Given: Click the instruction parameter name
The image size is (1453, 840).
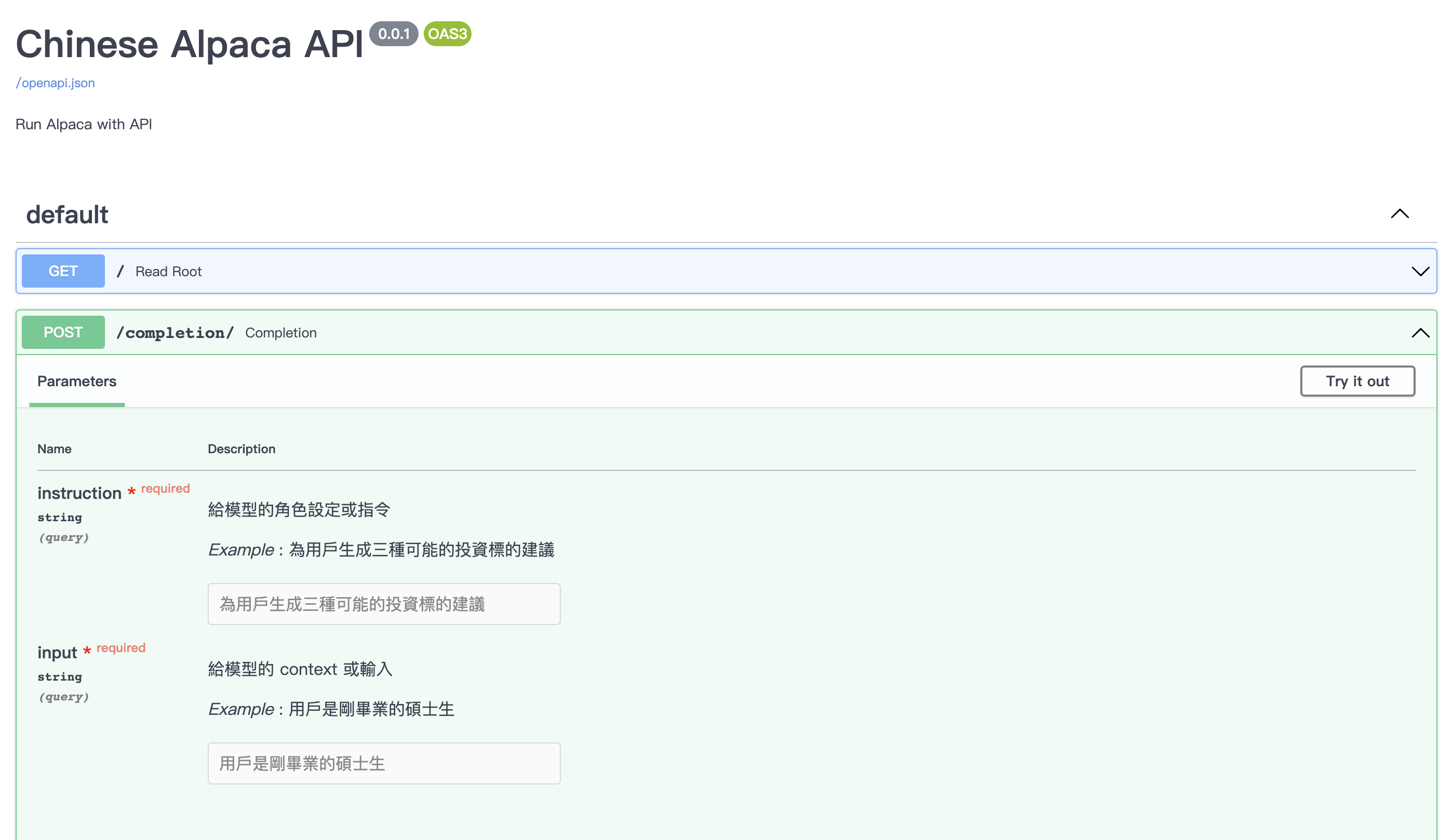Looking at the screenshot, I should [79, 494].
